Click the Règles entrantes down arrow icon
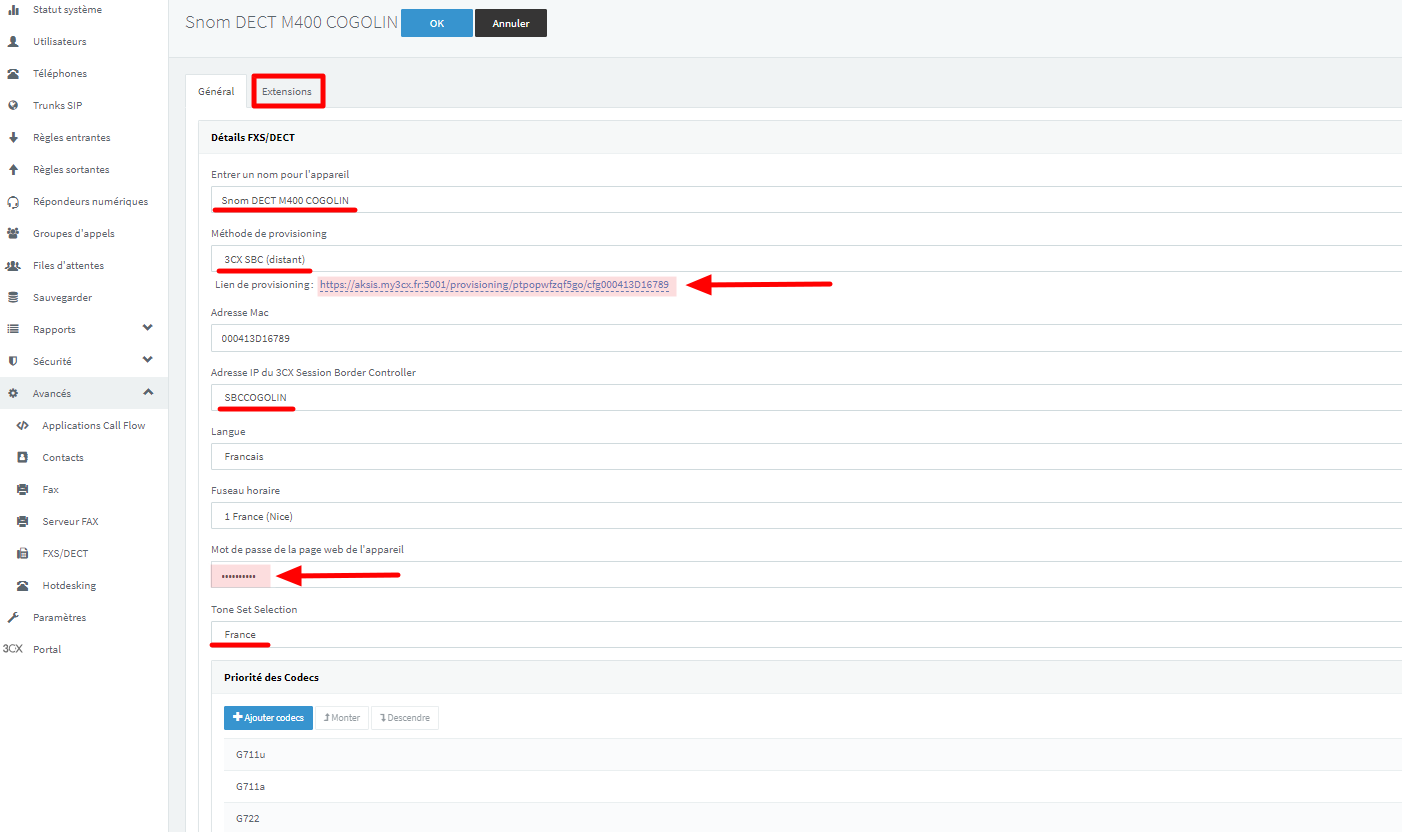 13,138
